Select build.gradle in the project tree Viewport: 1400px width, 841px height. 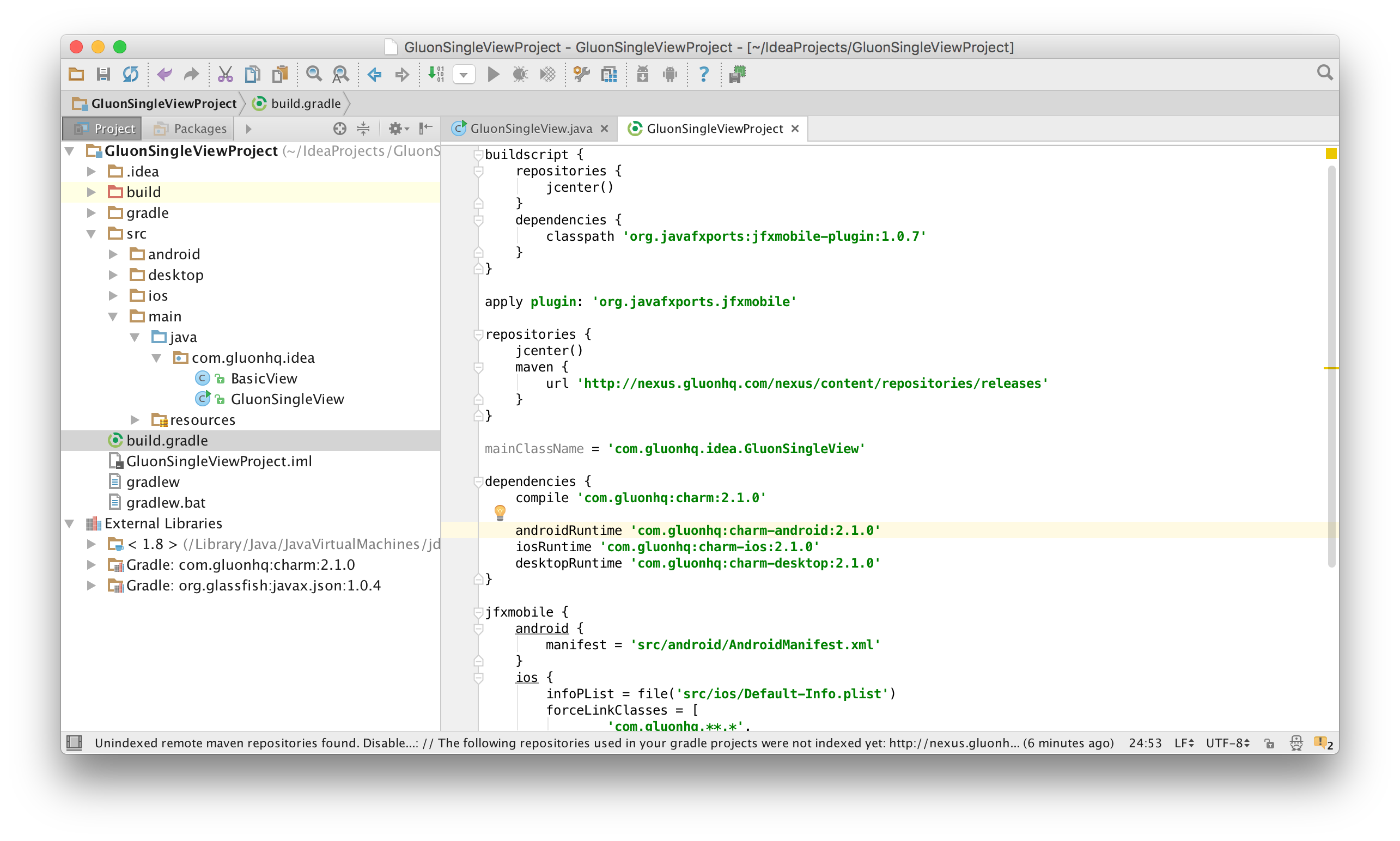[x=167, y=440]
